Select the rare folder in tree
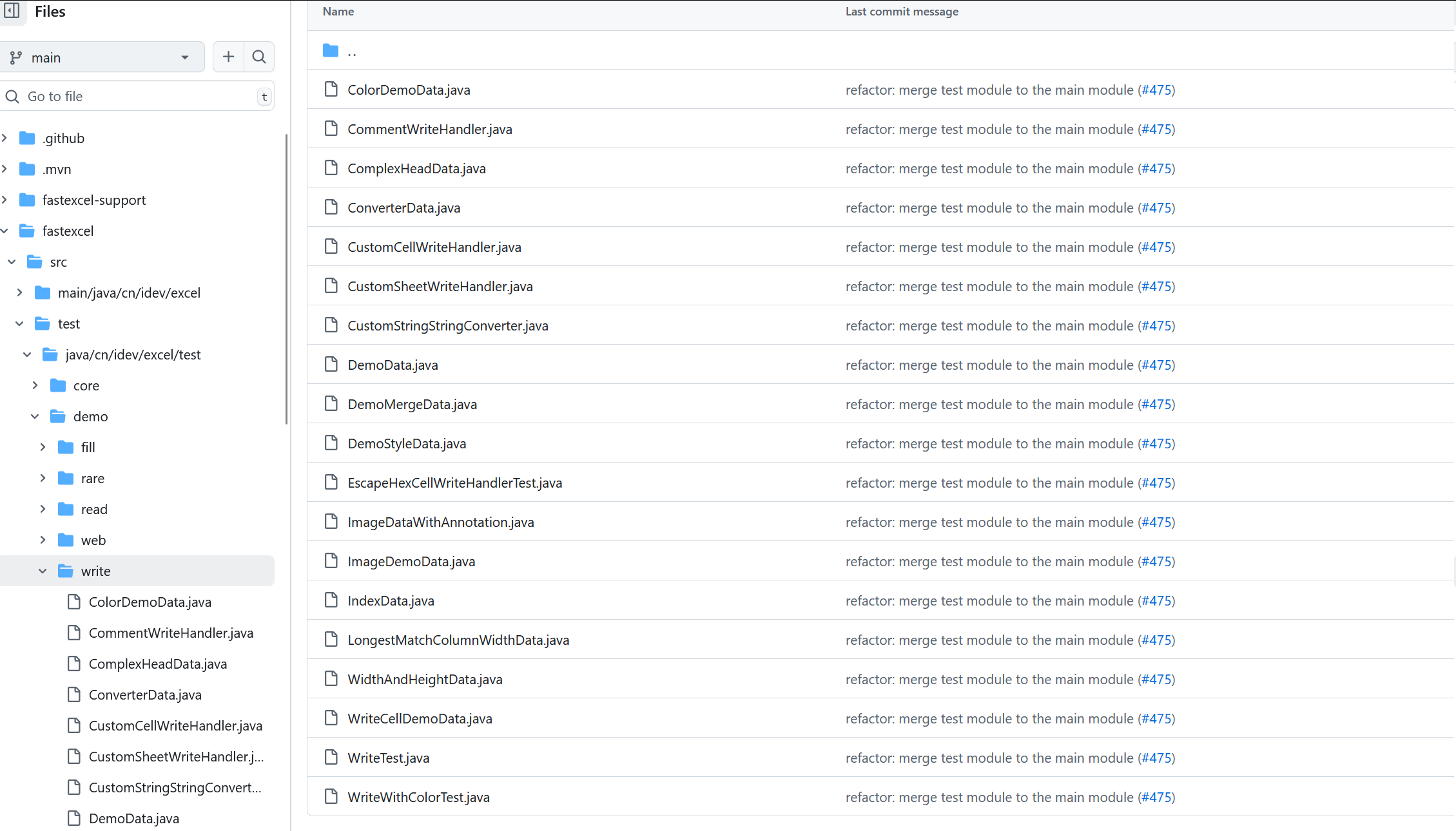This screenshot has width=1456, height=831. click(x=92, y=478)
